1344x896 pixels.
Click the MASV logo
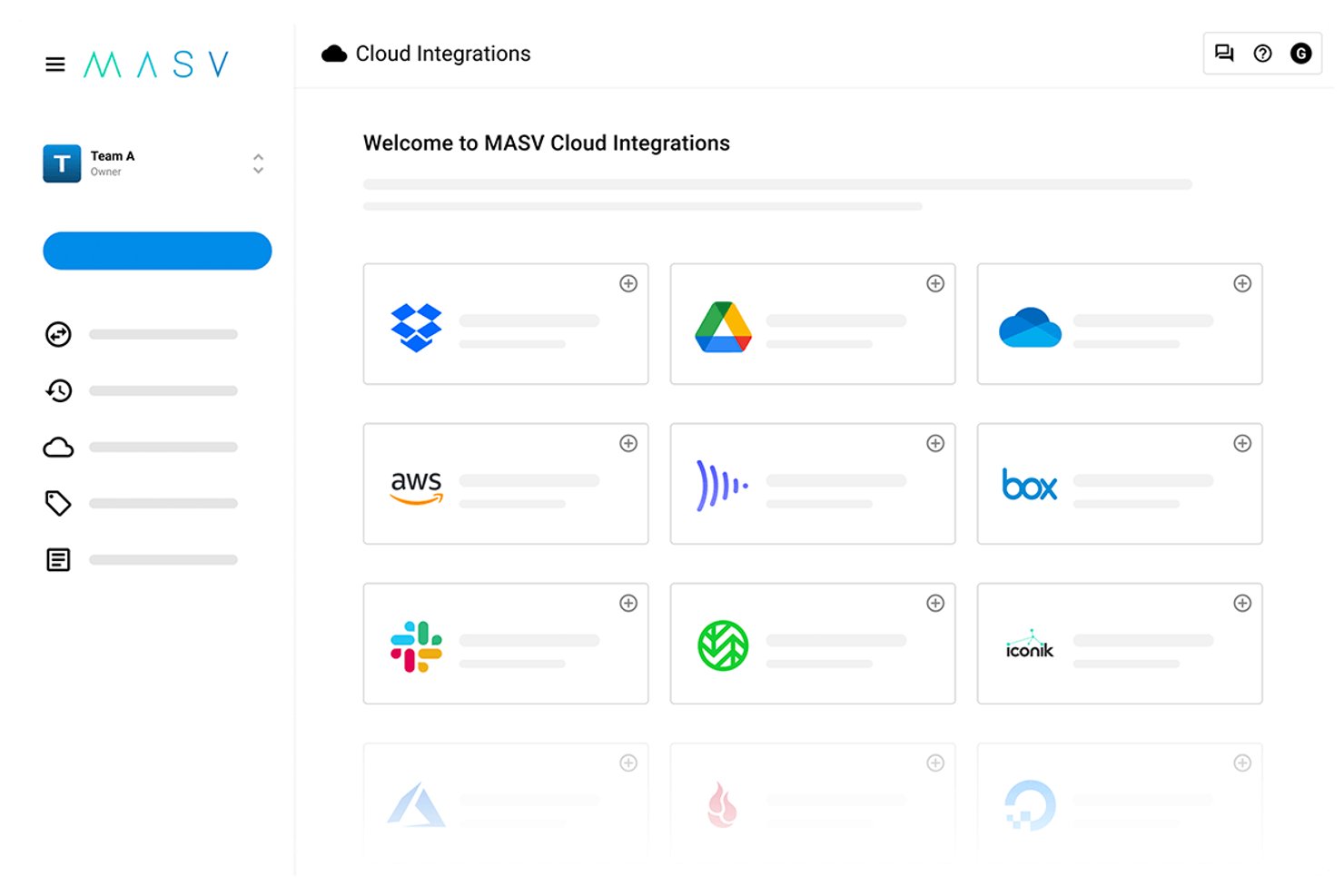[156, 64]
